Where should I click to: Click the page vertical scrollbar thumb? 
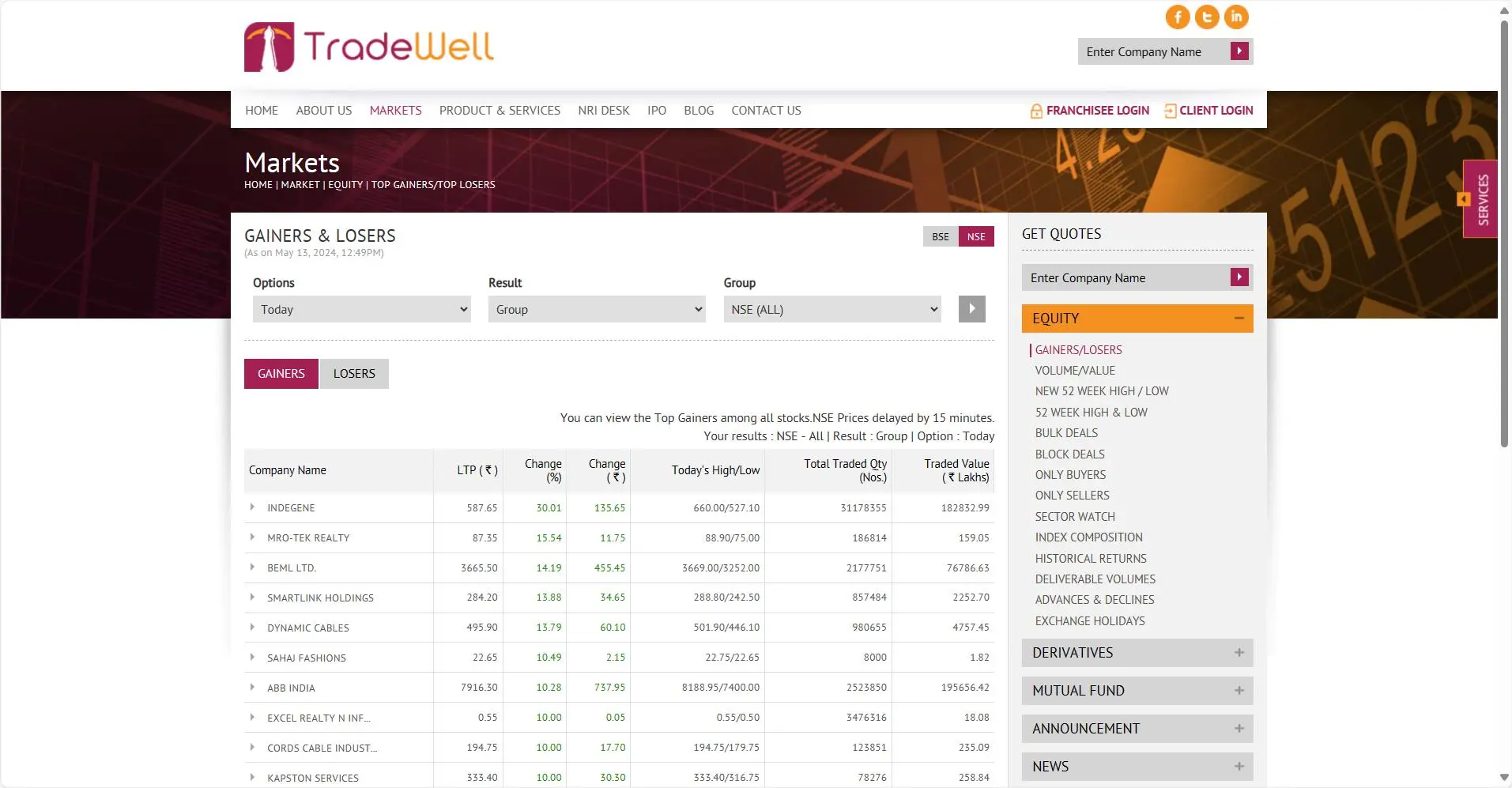tap(1504, 233)
